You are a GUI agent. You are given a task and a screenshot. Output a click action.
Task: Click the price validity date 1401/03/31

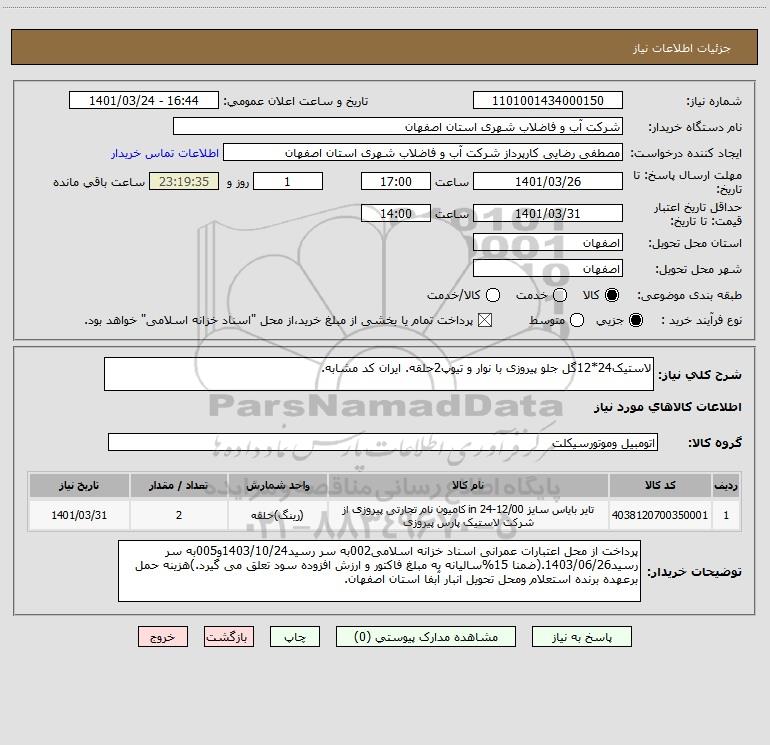[x=548, y=214]
